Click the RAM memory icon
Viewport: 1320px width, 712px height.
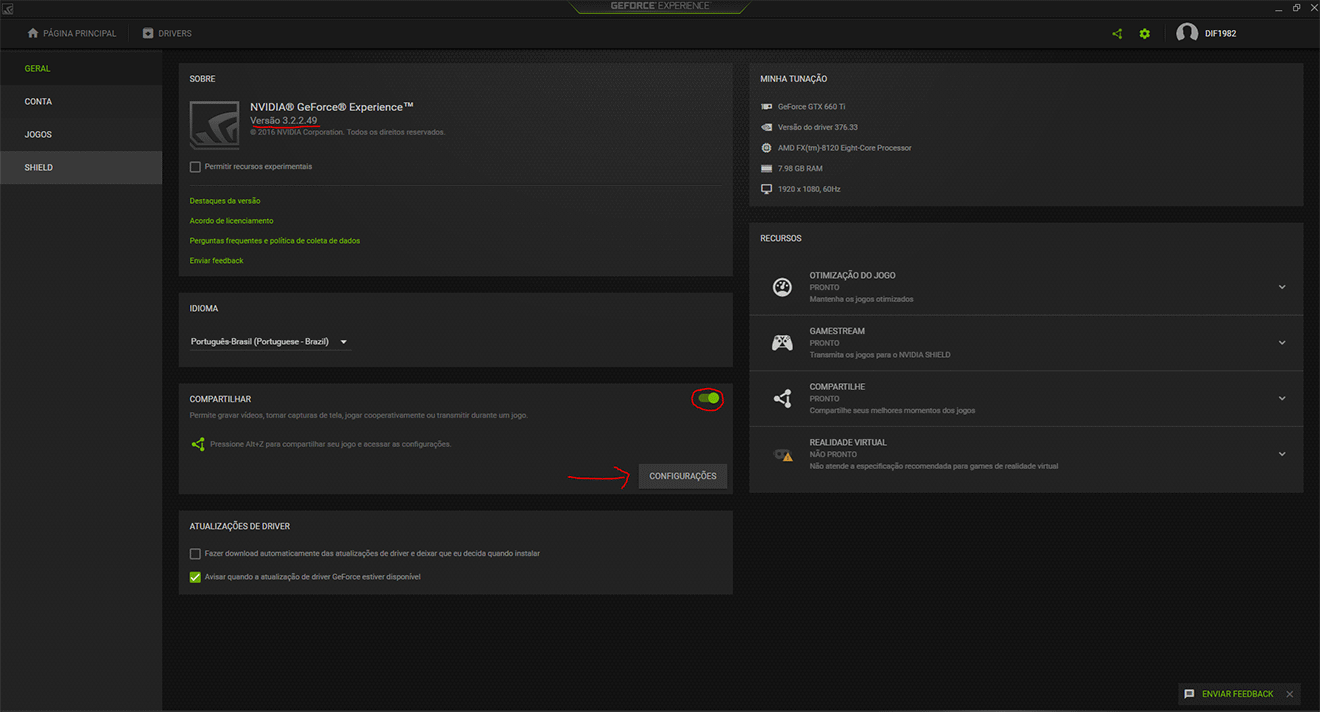click(x=766, y=168)
